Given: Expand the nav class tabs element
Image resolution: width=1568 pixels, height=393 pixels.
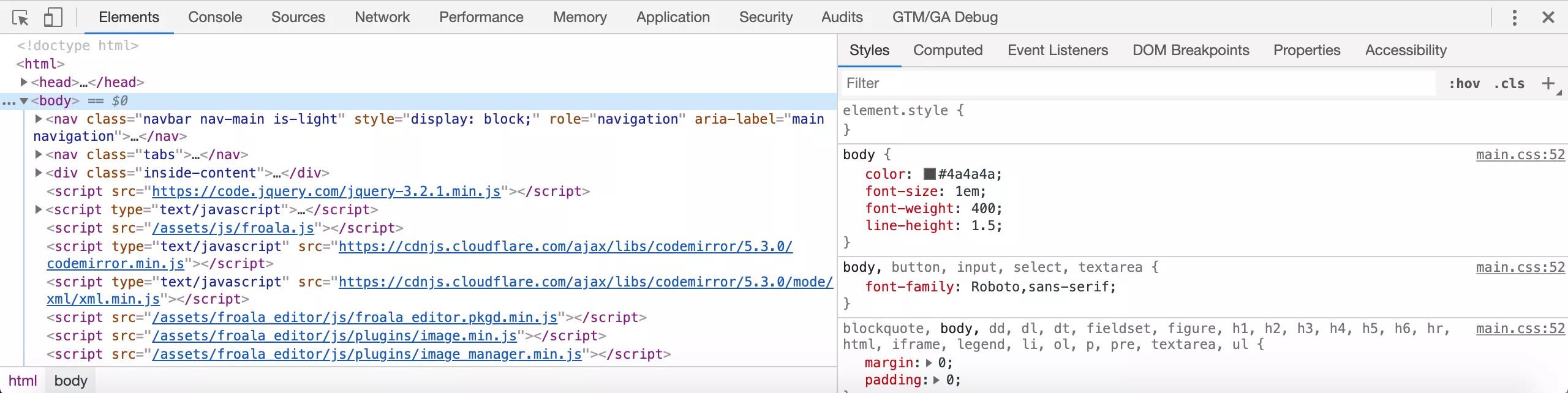Looking at the screenshot, I should [x=39, y=154].
